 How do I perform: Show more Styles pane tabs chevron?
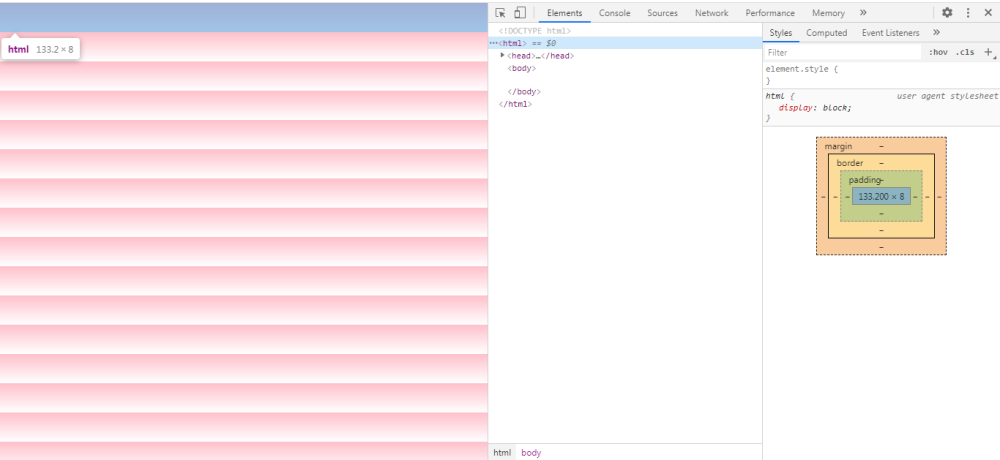(936, 33)
